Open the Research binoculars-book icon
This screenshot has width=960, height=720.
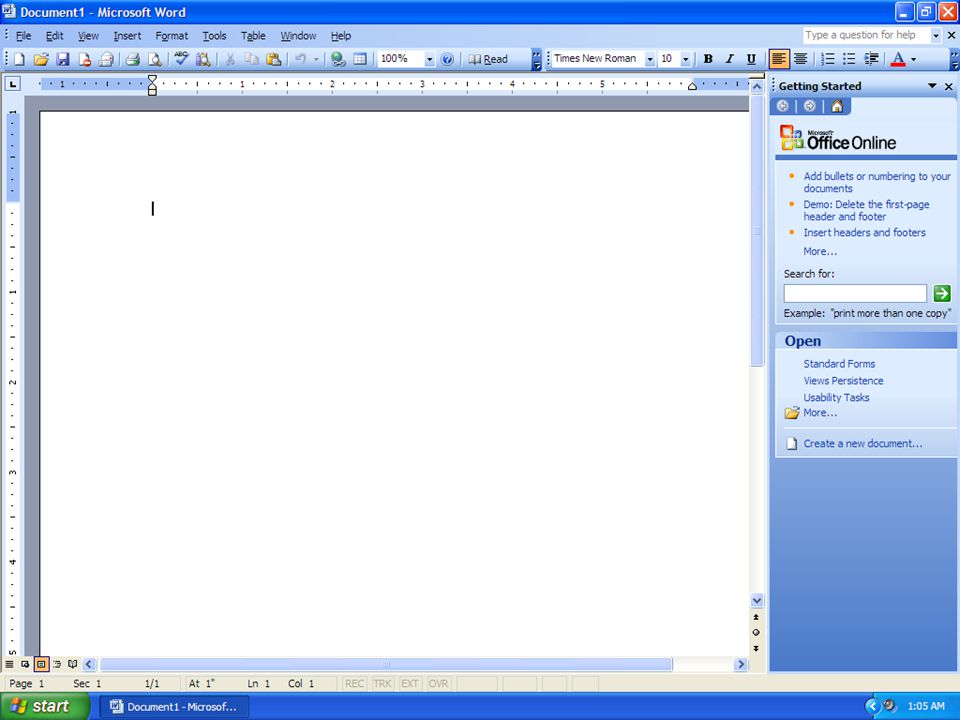click(x=203, y=59)
